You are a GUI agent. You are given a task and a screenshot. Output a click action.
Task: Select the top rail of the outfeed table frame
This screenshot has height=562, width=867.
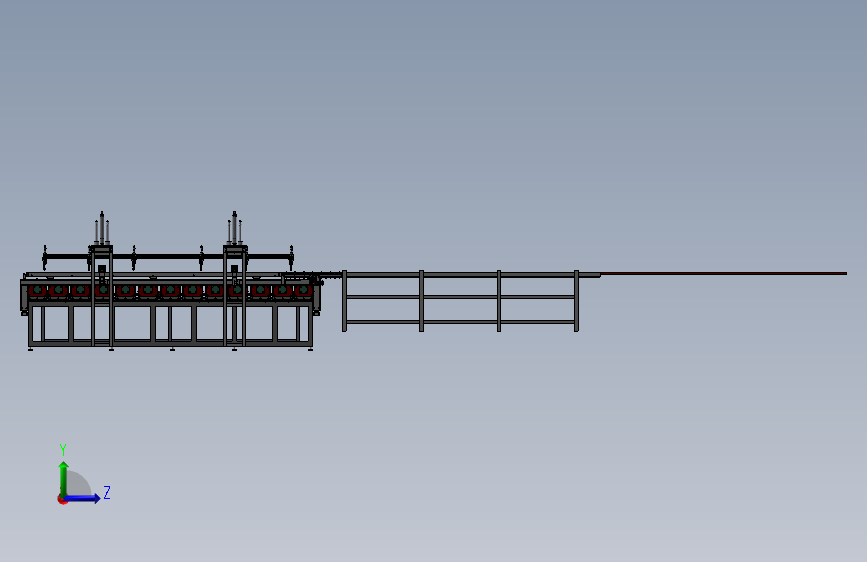(x=471, y=274)
